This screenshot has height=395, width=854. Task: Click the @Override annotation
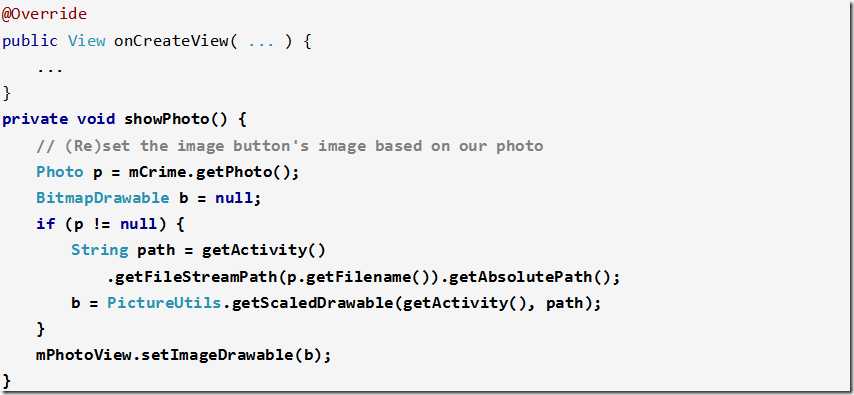[x=44, y=14]
